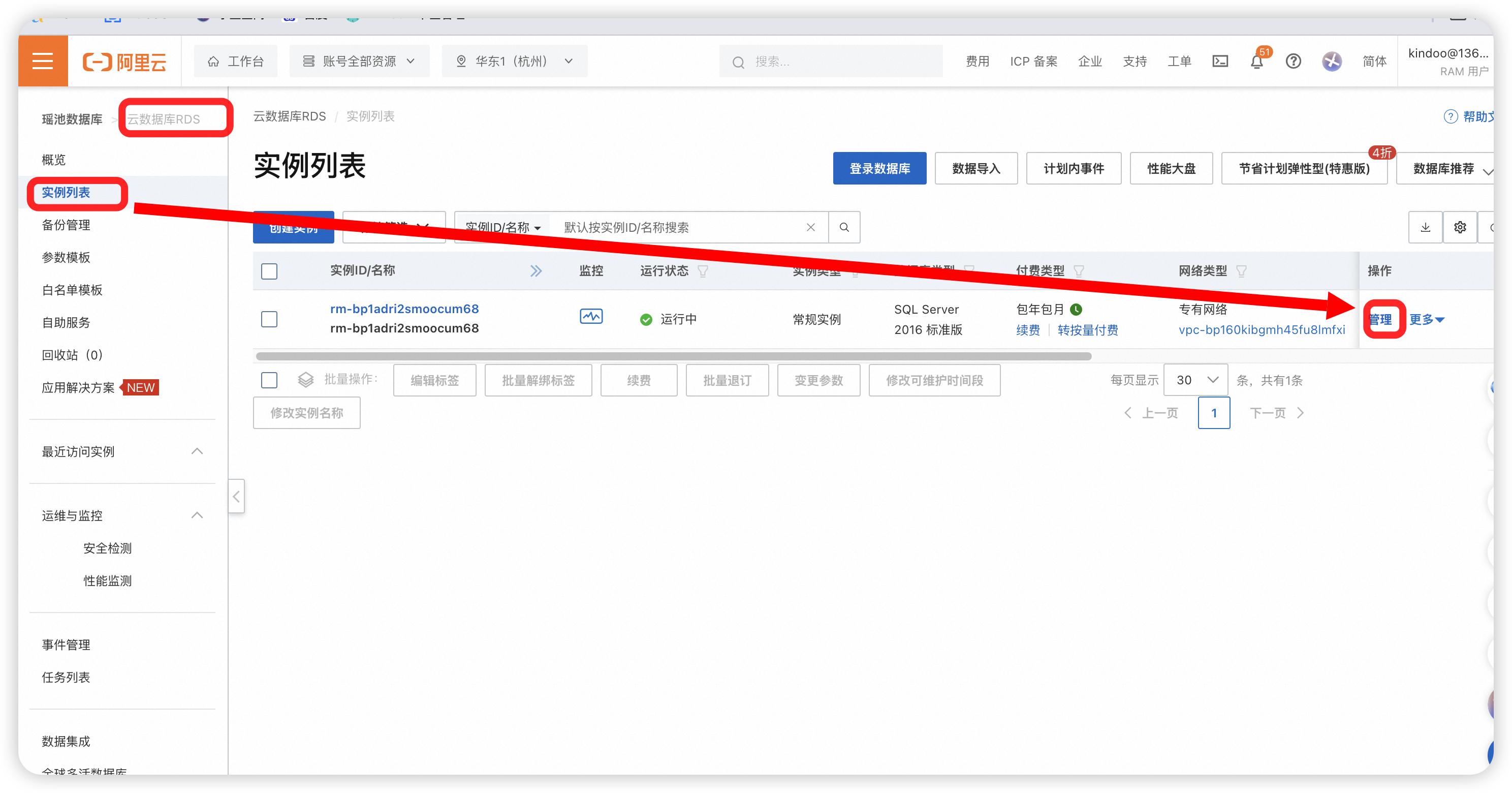Toggle the select-all checkbox in table header

pos(269,271)
